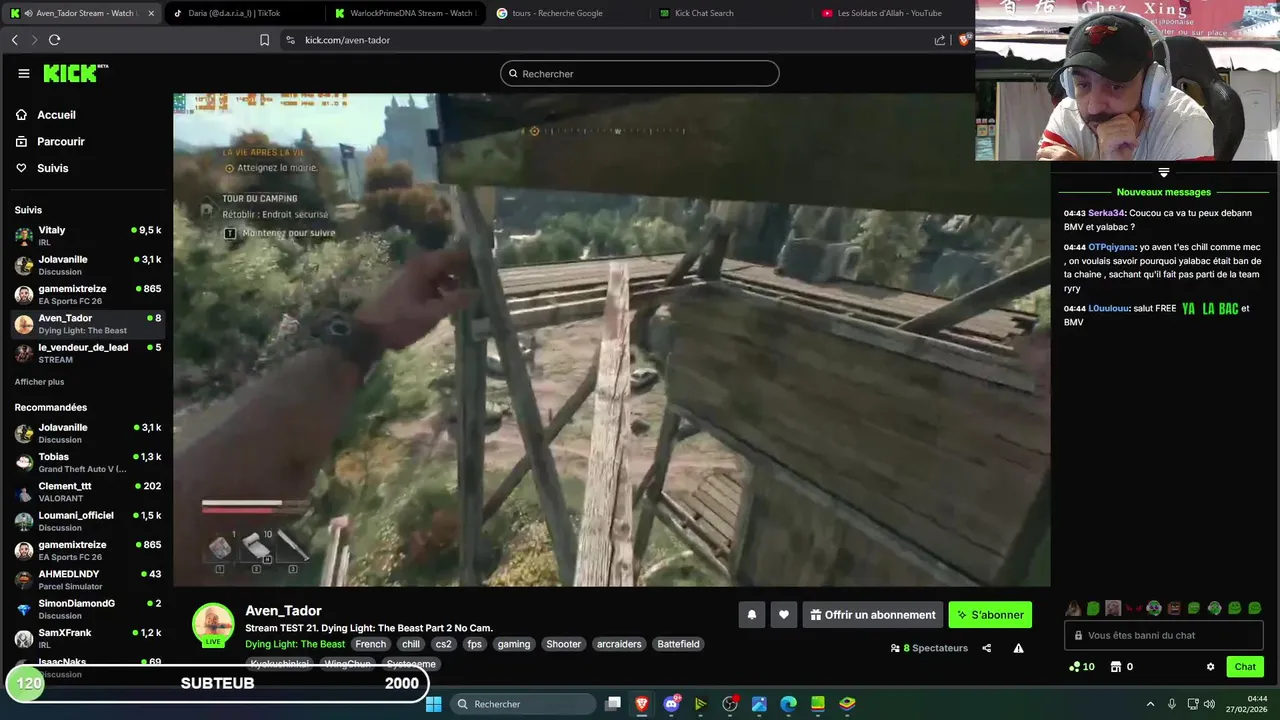1280x720 pixels.
Task: Open Vitaly channel in followed list
Action: [88, 236]
